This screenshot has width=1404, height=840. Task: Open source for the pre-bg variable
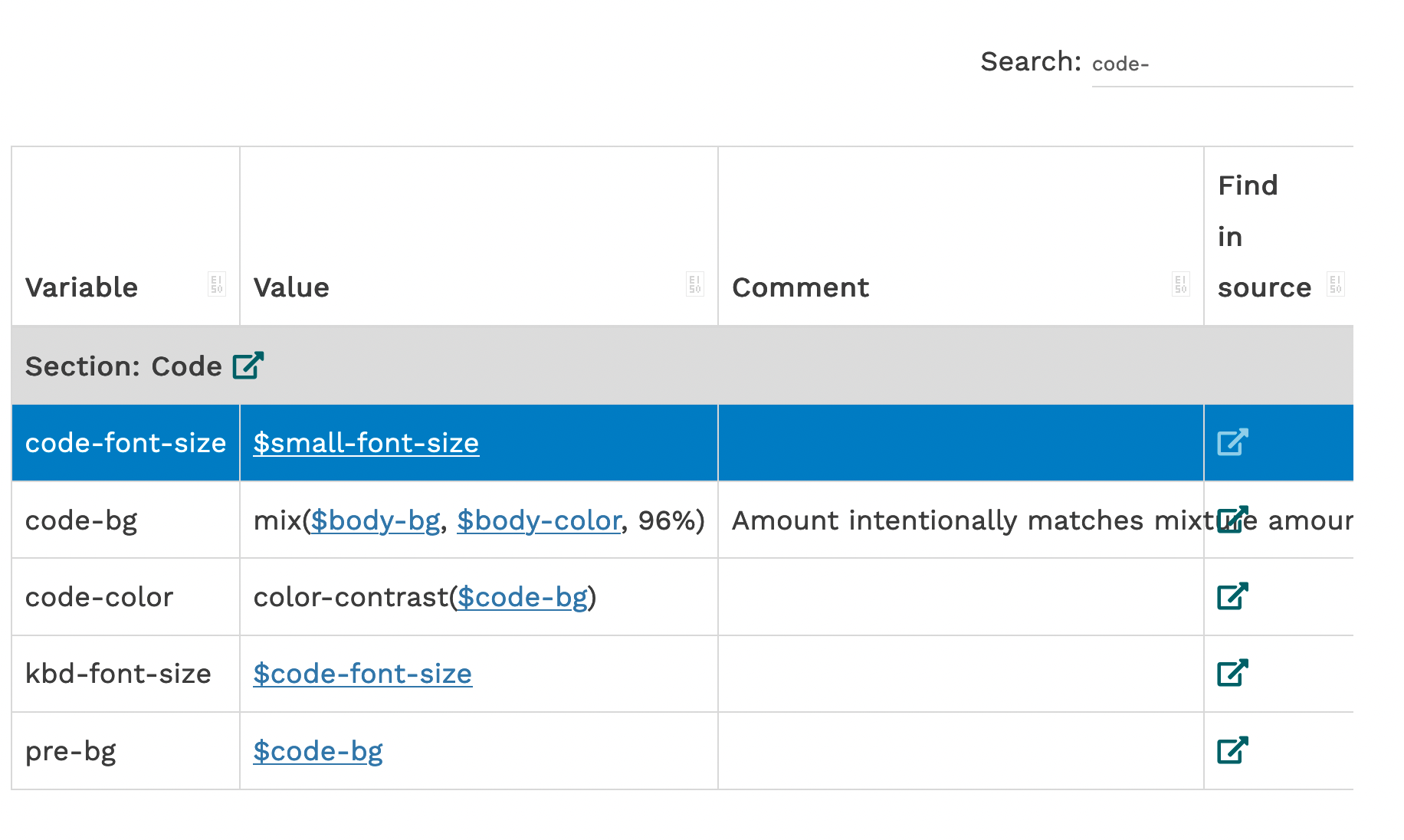[x=1232, y=750]
